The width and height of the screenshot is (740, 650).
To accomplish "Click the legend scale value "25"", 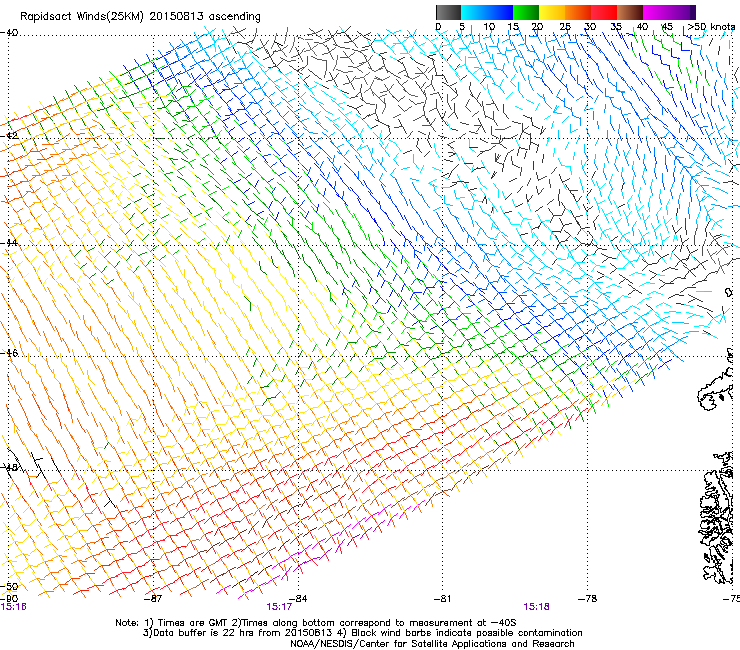I will [565, 26].
